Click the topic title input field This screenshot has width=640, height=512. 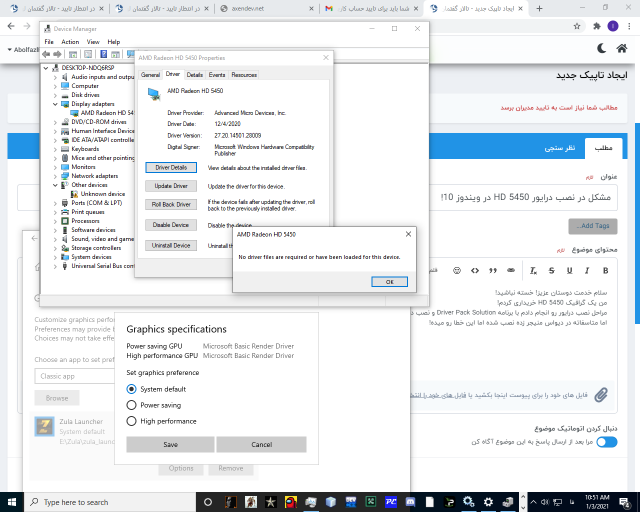[524, 197]
